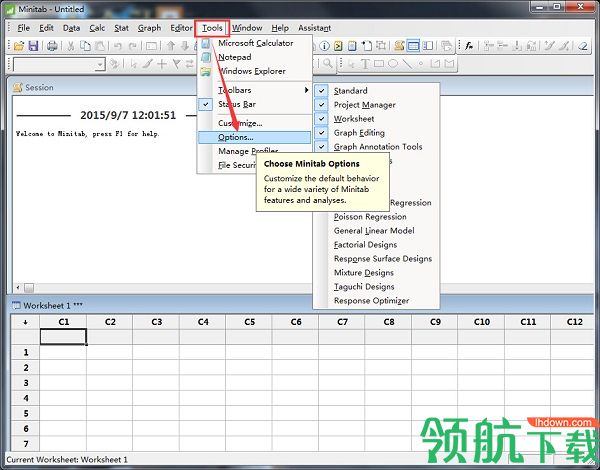The height and width of the screenshot is (470, 600).
Task: Select row 3 header in worksheet
Action: click(25, 383)
